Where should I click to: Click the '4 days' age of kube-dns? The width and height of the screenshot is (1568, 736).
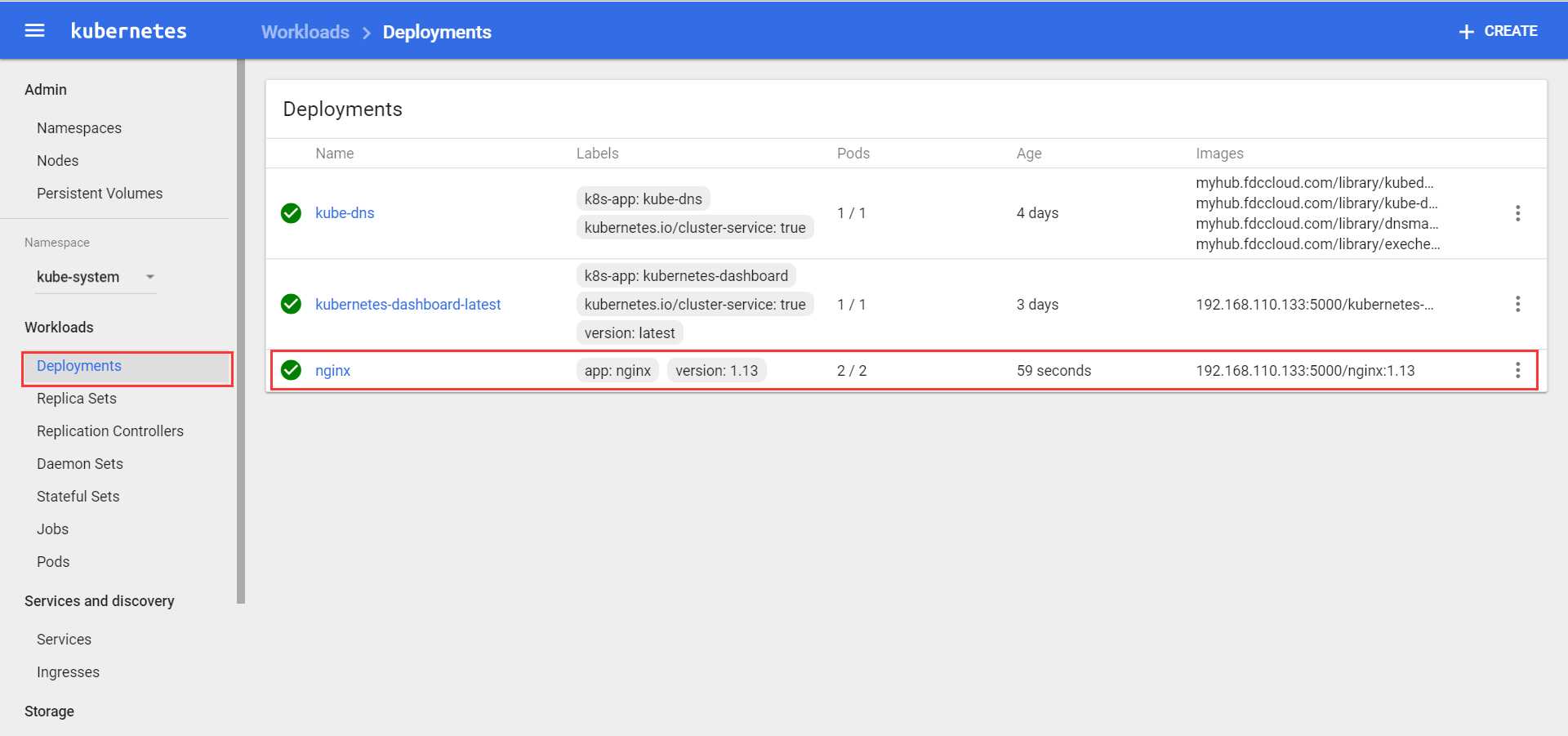(1037, 213)
